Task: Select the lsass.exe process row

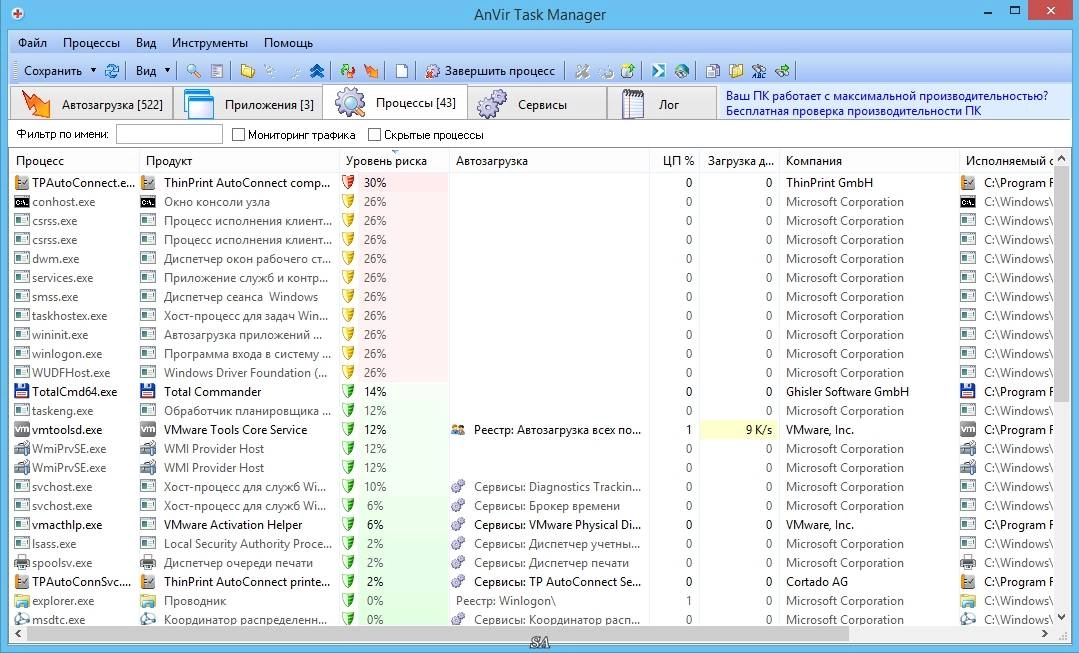Action: point(531,544)
